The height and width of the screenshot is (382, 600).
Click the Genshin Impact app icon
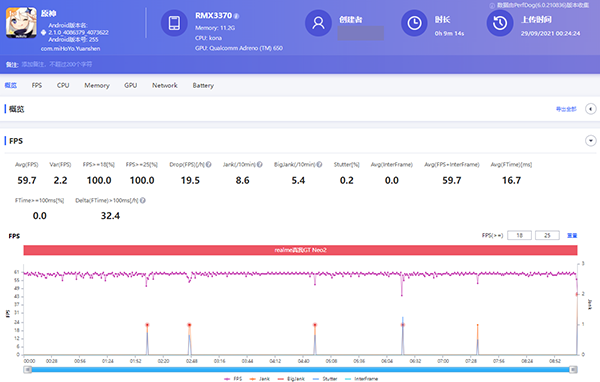21,23
